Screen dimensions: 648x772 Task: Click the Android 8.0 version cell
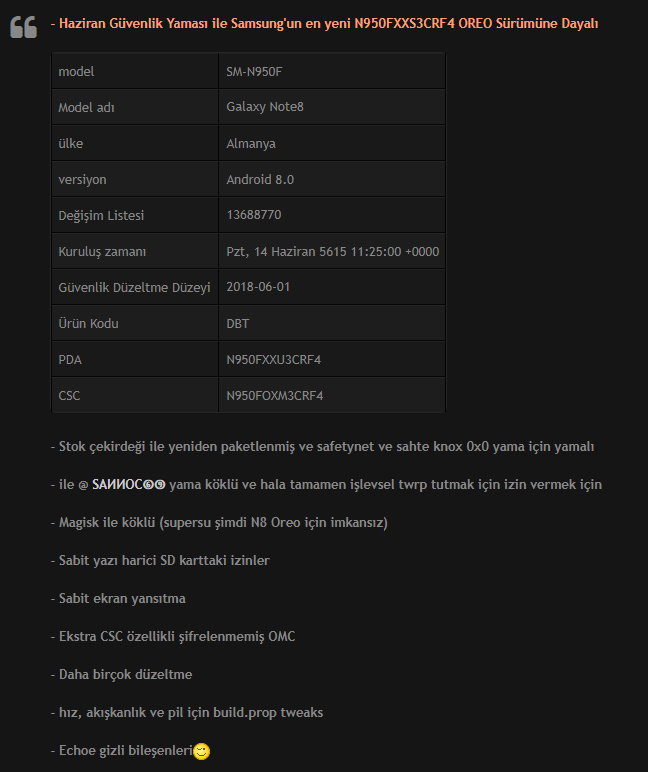[x=332, y=179]
